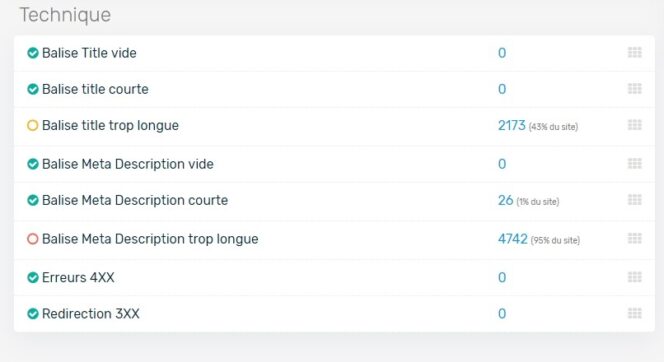Click green check beside Erreurs 4XX
The width and height of the screenshot is (664, 362).
33,277
